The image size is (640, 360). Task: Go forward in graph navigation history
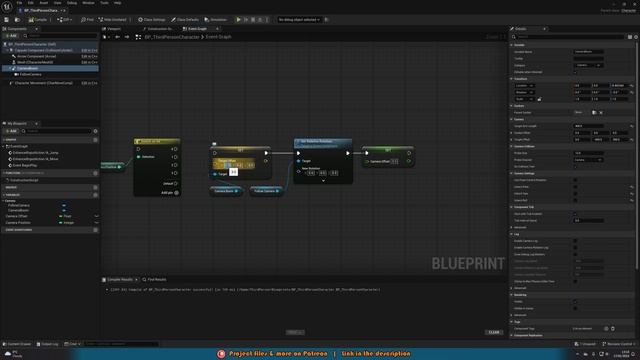pyautogui.click(x=127, y=37)
